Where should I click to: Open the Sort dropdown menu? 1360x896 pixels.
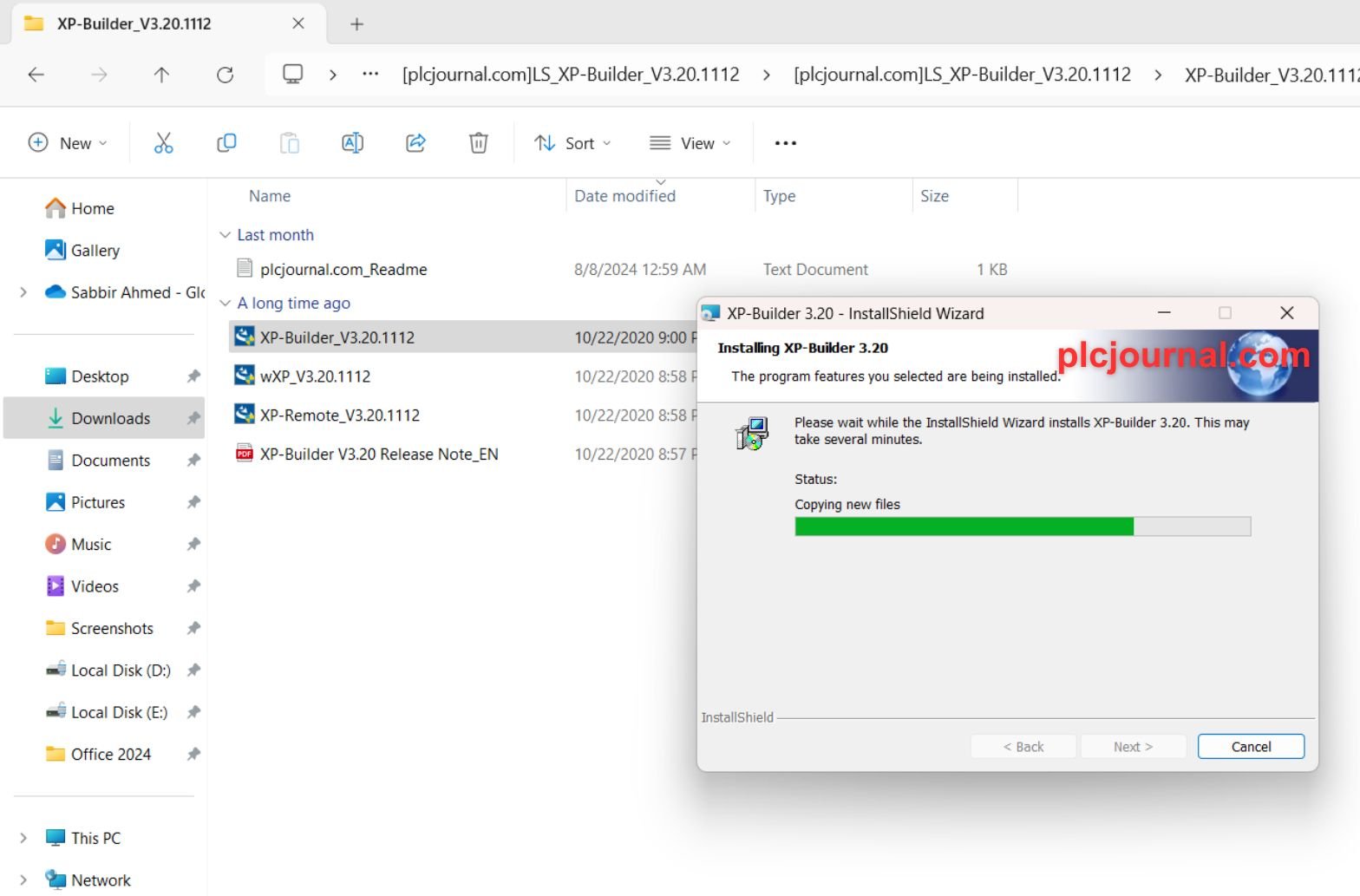tap(572, 143)
